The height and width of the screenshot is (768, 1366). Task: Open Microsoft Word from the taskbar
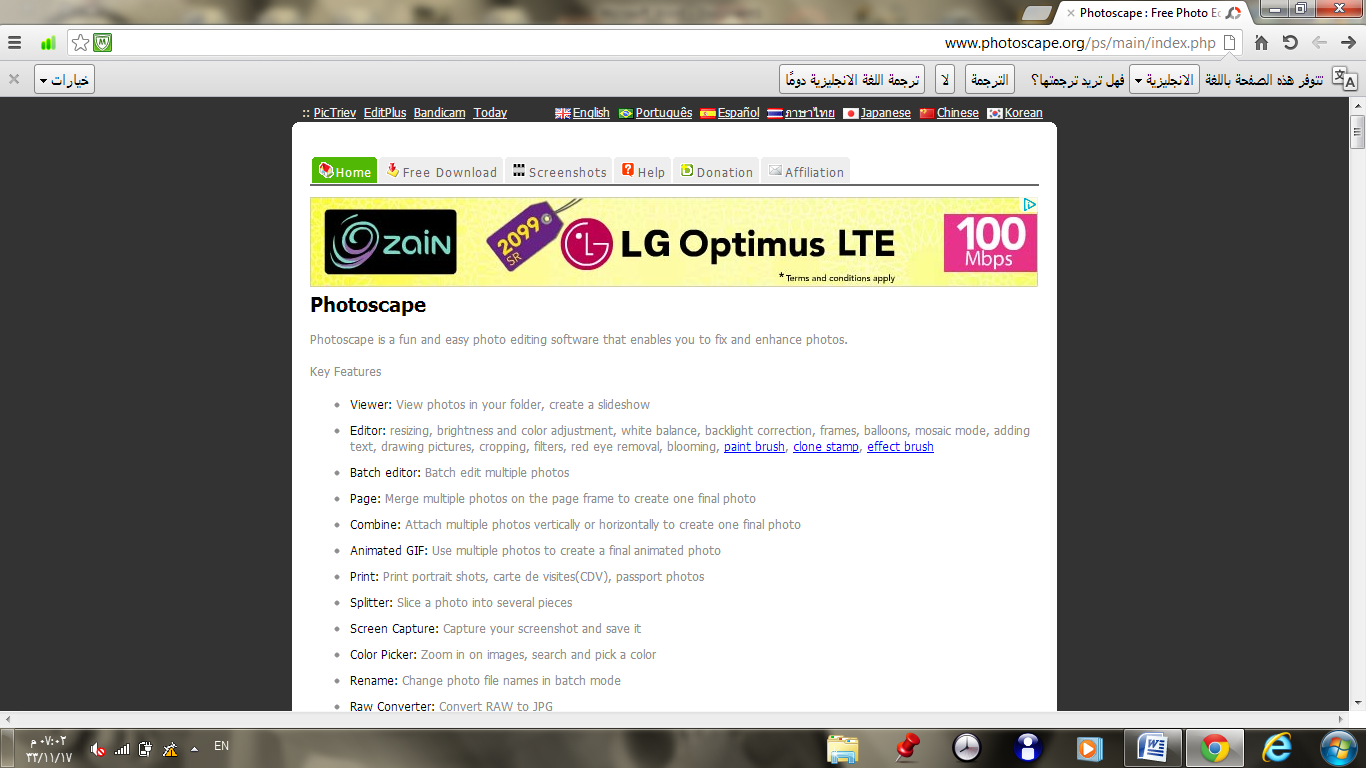pos(1153,748)
